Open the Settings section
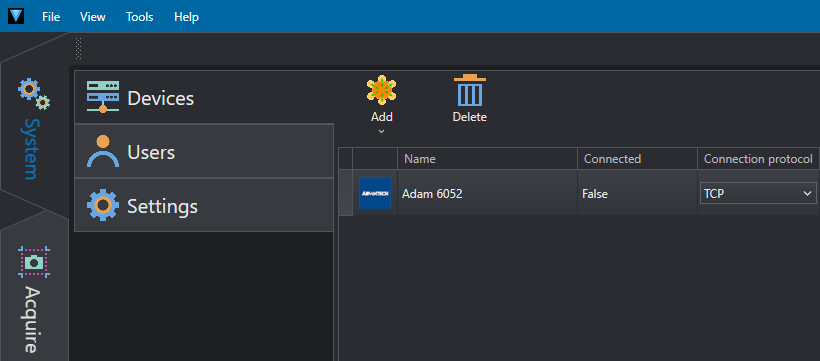The image size is (820, 361). 204,205
